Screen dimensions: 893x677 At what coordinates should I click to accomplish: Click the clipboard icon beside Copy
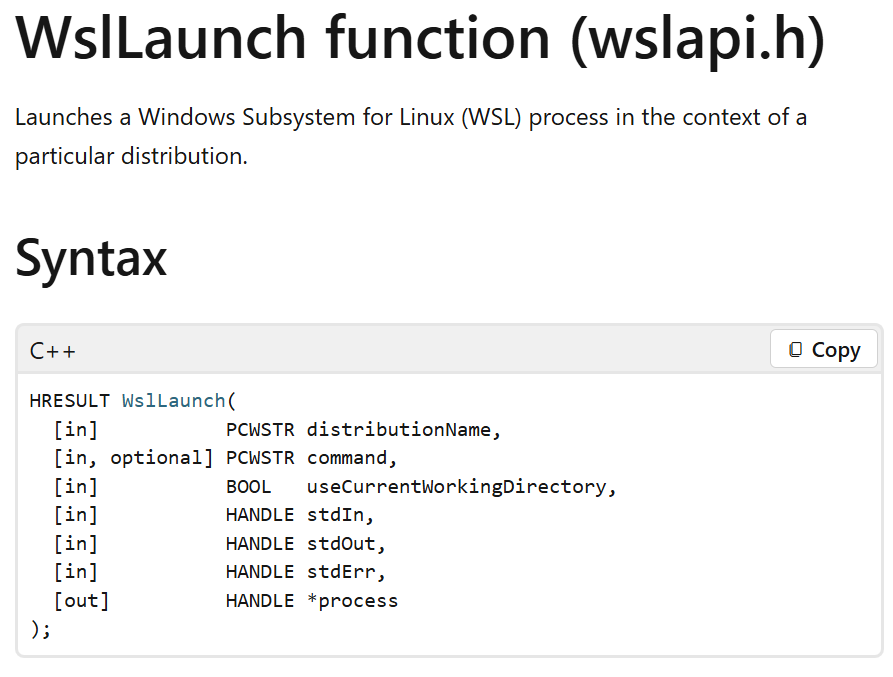[796, 350]
